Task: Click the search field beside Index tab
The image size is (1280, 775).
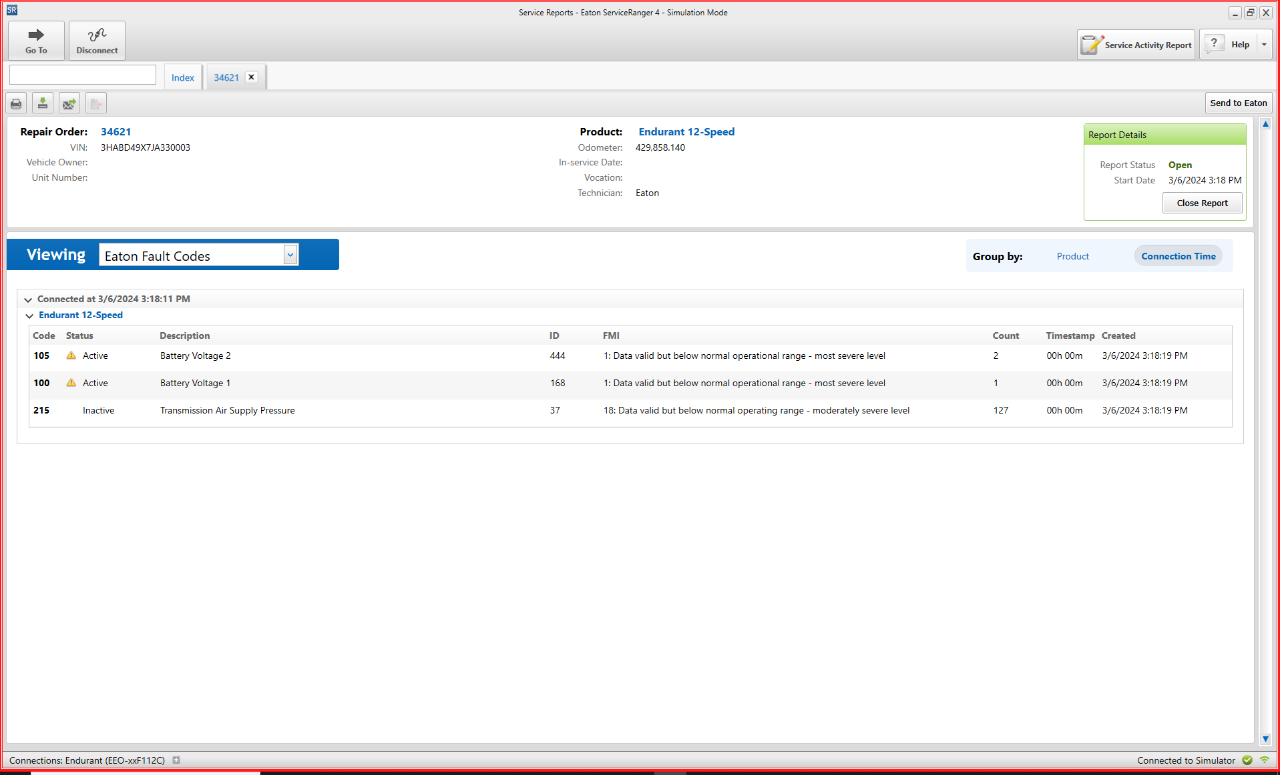Action: point(83,75)
